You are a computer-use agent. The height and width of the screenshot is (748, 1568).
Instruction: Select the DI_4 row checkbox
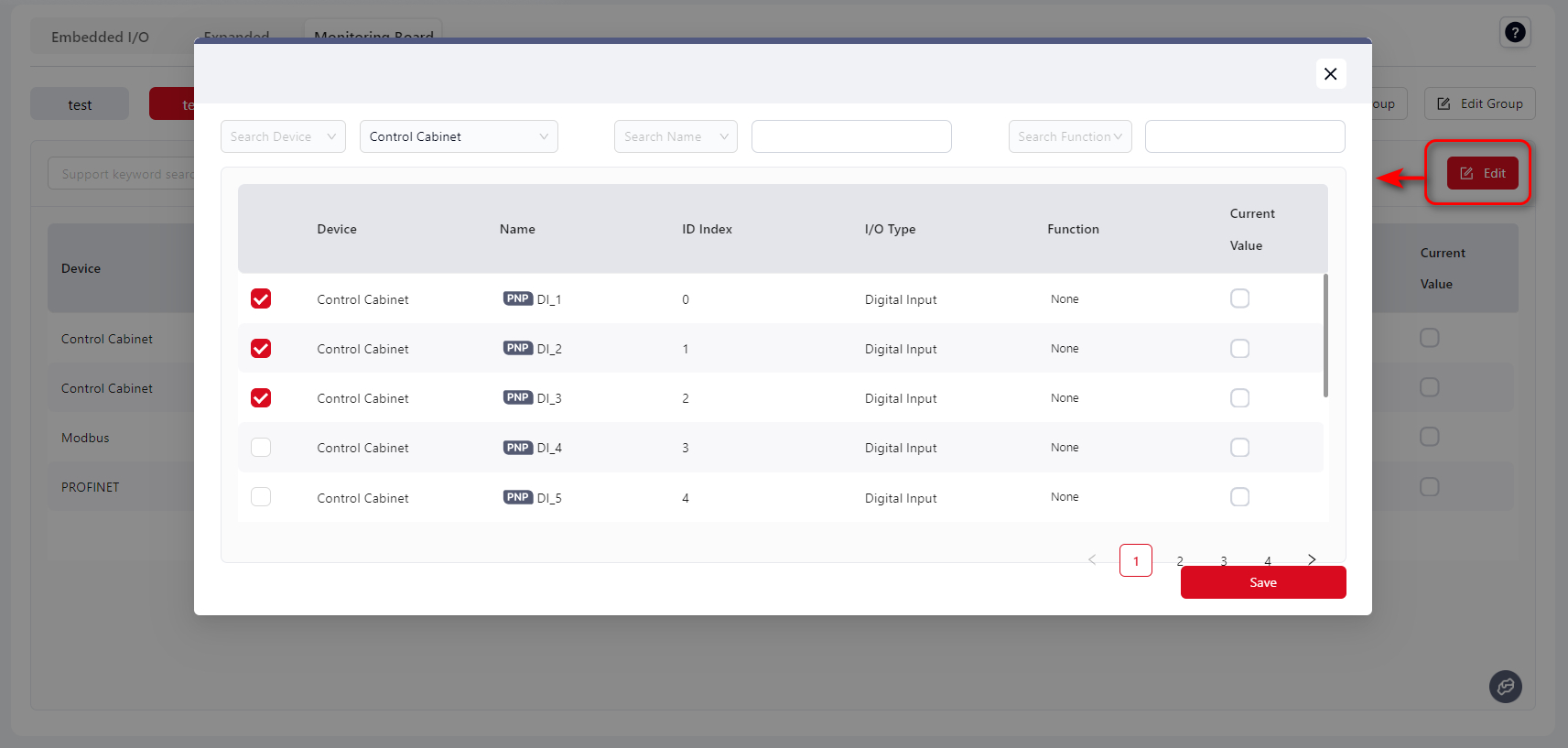coord(261,448)
